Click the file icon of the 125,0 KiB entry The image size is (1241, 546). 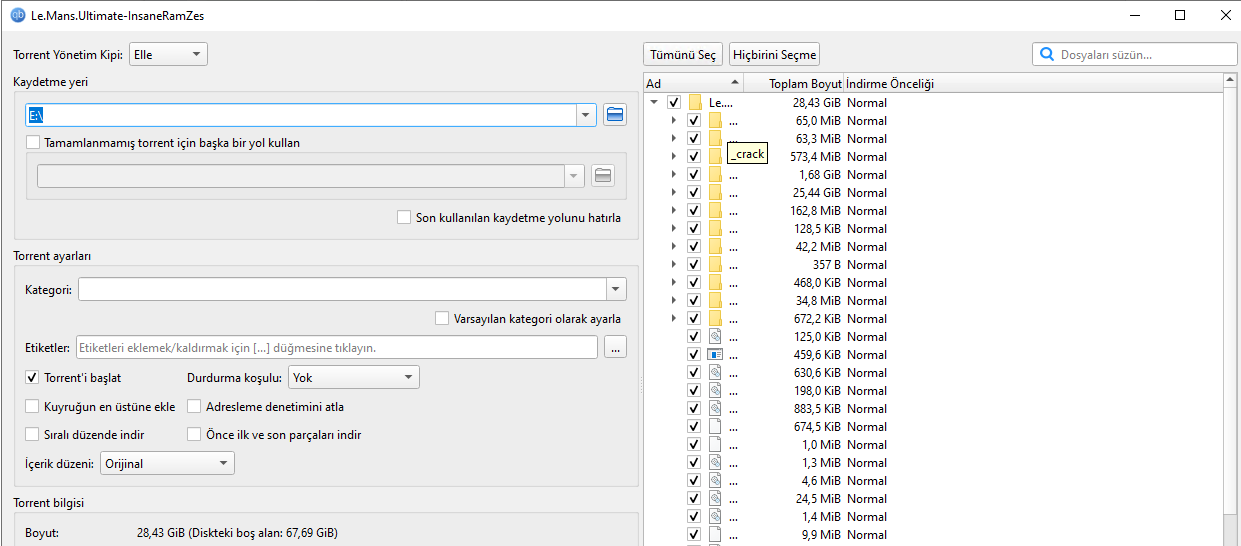point(715,336)
